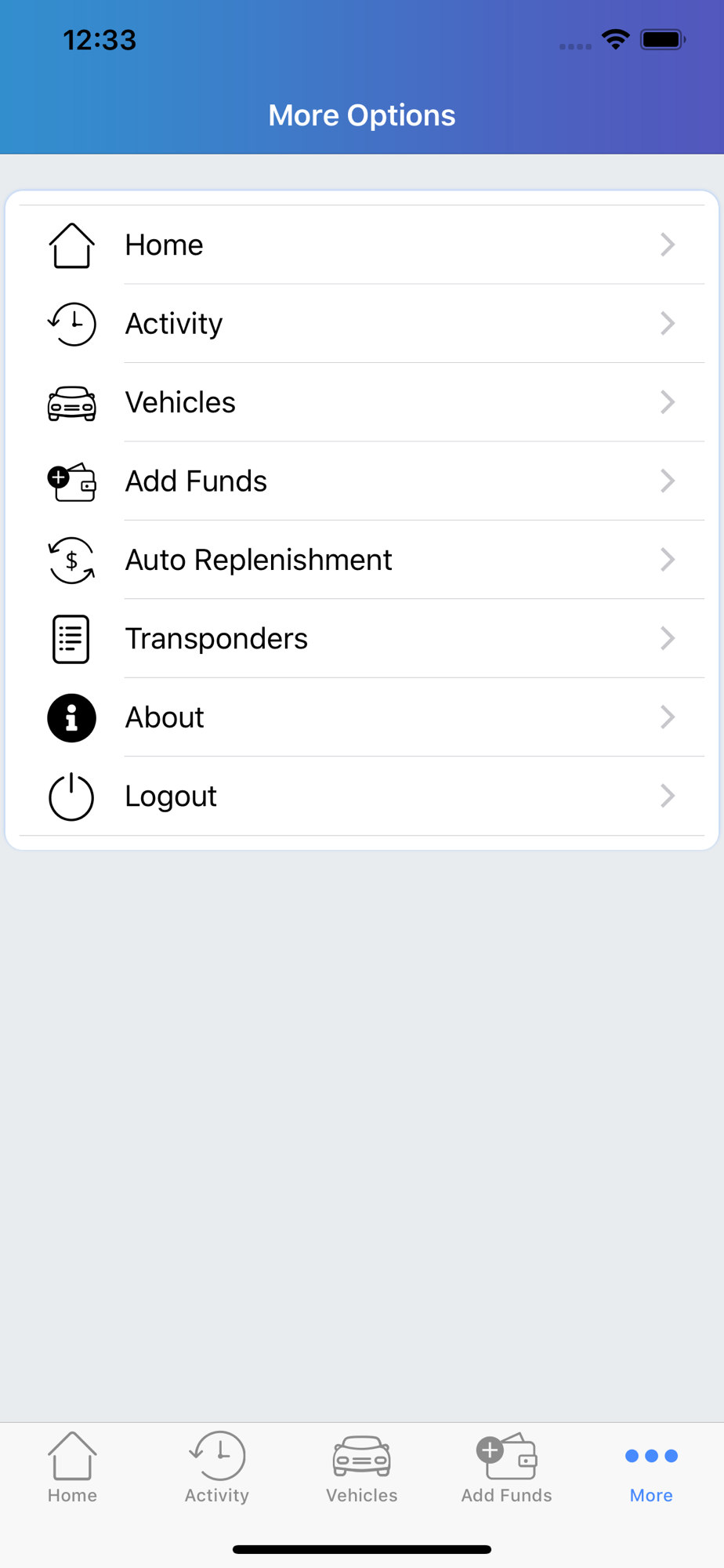Viewport: 724px width, 1568px height.
Task: Tap the clock icon beside Activity in the list
Action: pos(71,324)
